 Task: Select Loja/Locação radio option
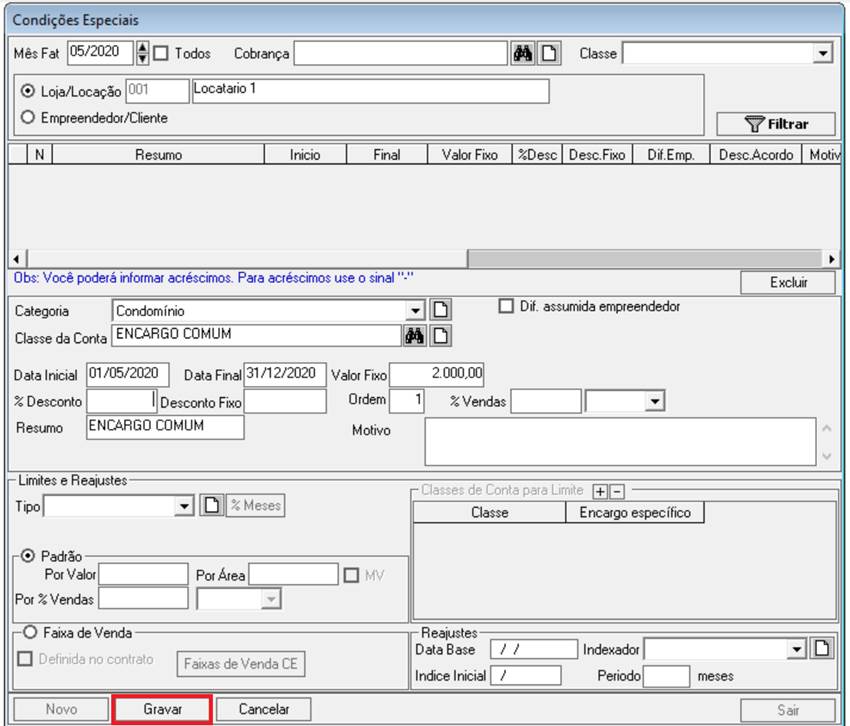[28, 91]
